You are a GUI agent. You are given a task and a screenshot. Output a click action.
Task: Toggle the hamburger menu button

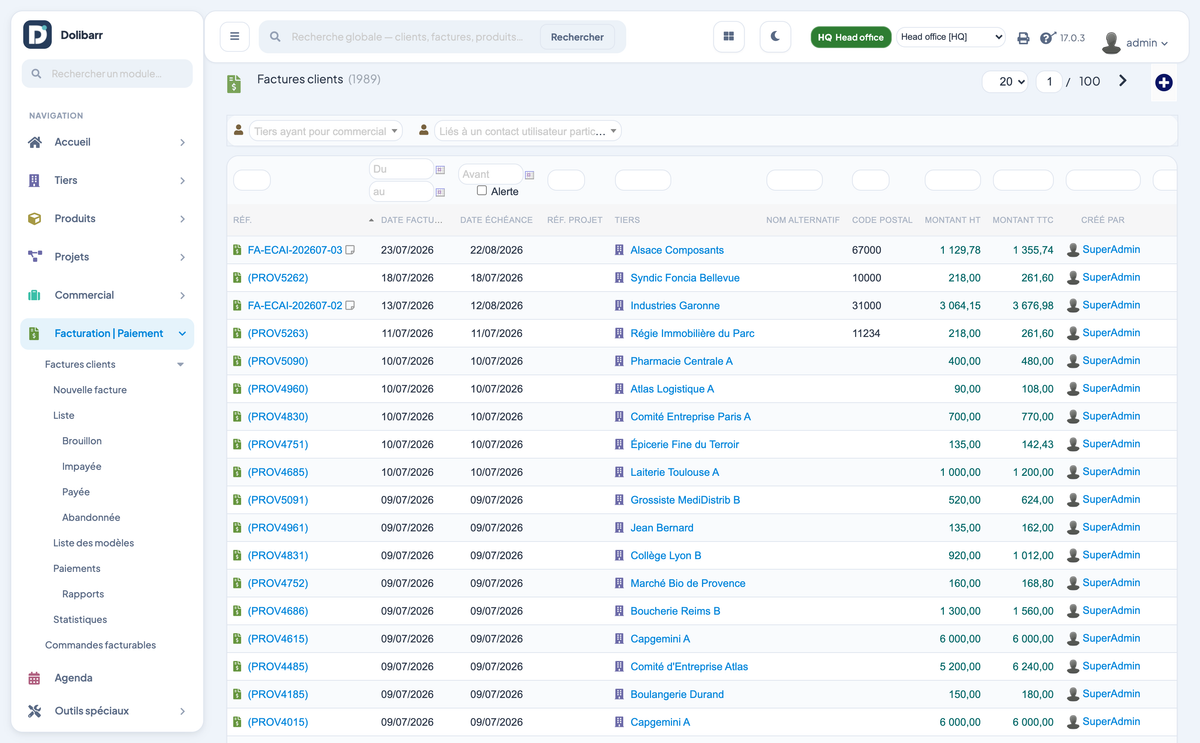pos(235,37)
